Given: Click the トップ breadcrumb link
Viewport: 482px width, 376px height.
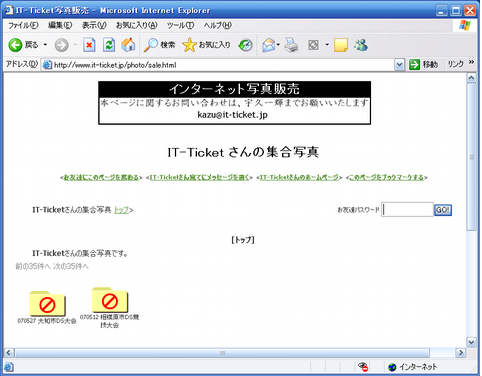Looking at the screenshot, I should (x=121, y=210).
